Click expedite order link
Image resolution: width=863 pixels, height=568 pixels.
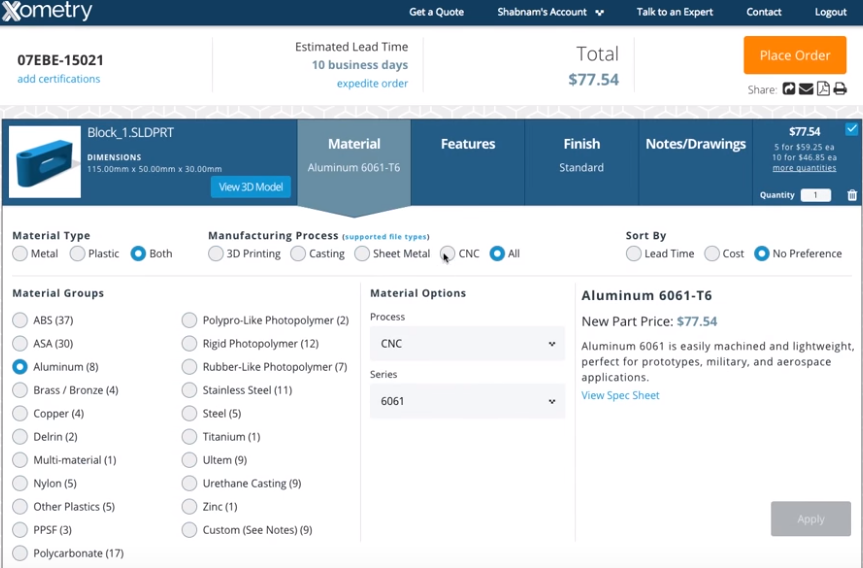[373, 83]
